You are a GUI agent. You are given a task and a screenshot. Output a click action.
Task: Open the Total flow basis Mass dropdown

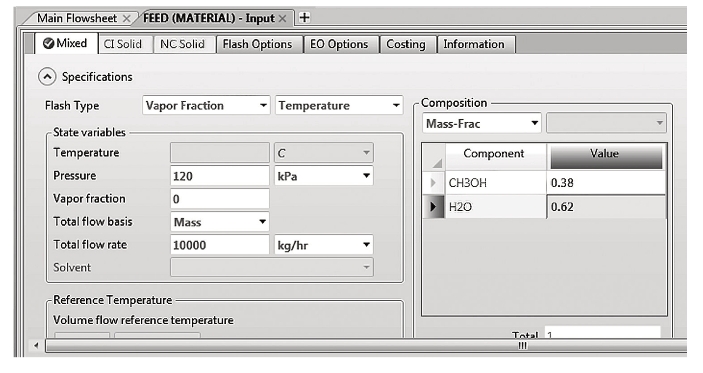tap(219, 222)
